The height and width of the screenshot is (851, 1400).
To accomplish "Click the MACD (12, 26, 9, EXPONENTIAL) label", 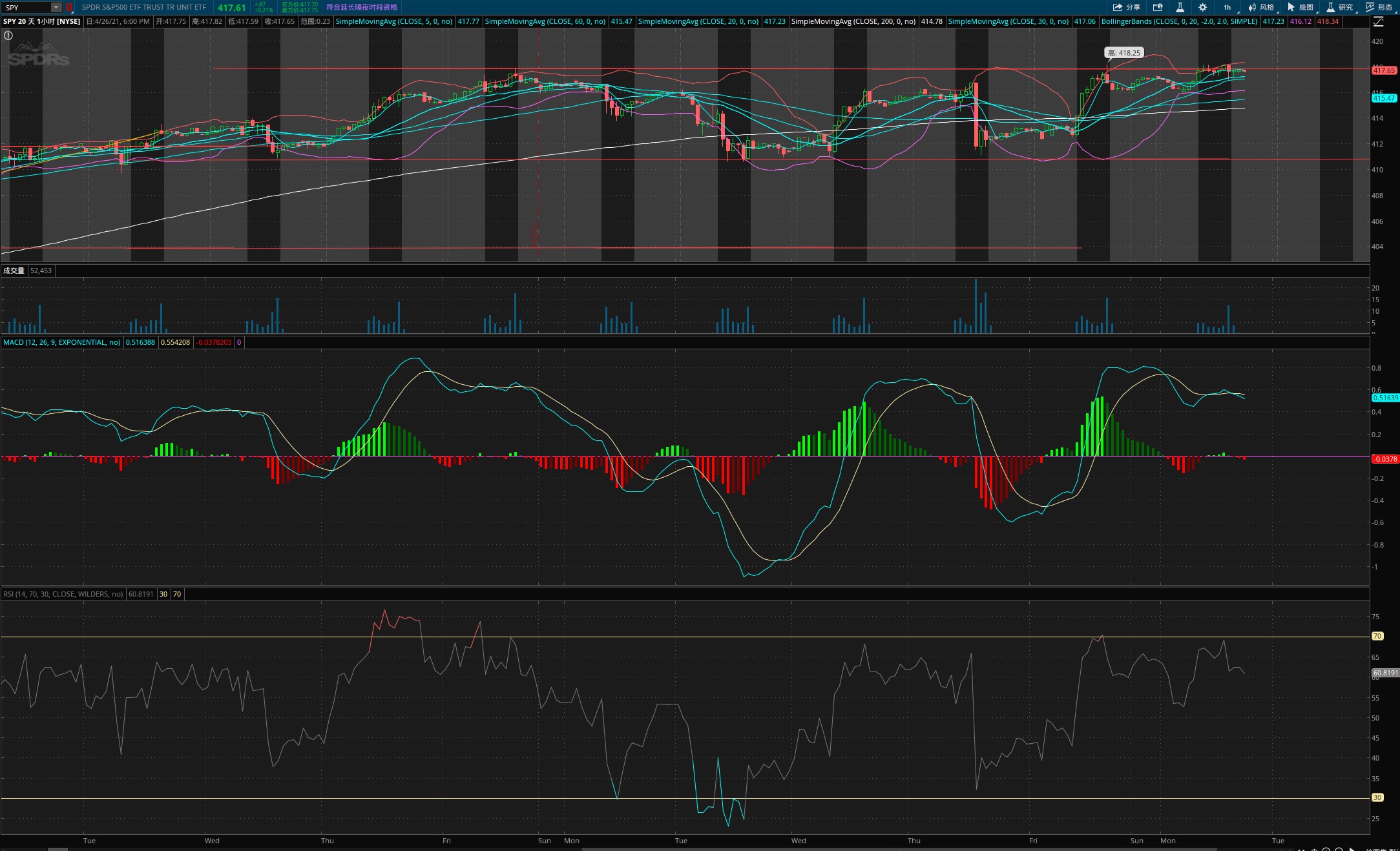I will pos(61,342).
